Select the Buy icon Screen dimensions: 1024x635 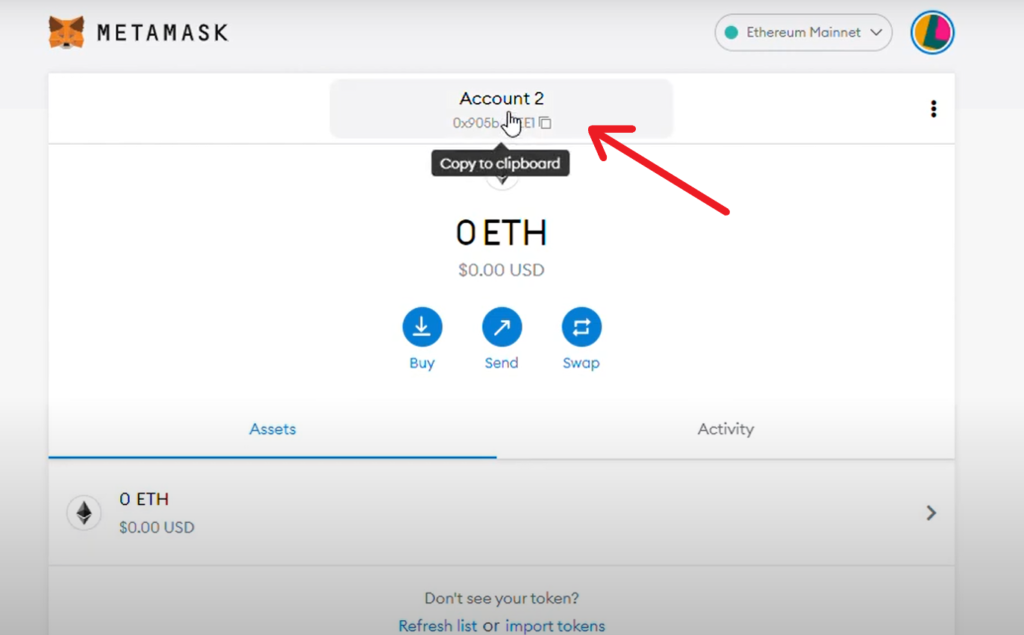tap(422, 324)
